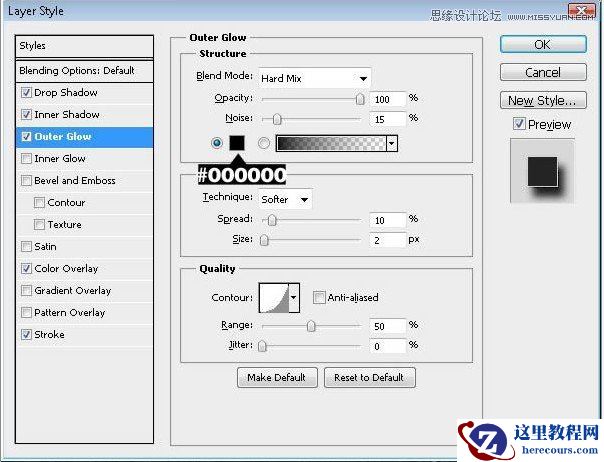The image size is (604, 462).
Task: Uncheck the Inner Shadow checkbox
Action: tap(26, 114)
